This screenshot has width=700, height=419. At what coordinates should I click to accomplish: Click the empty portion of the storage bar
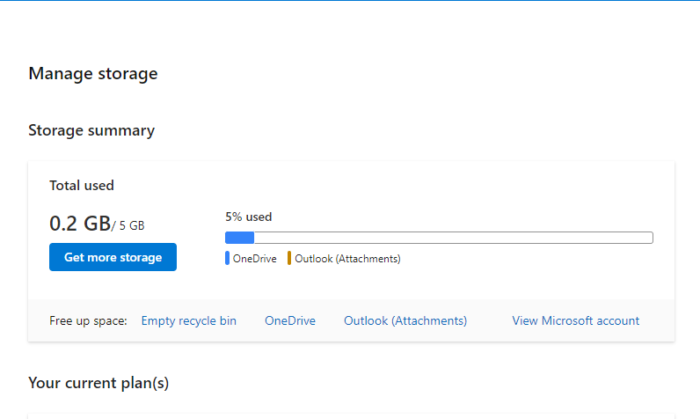450,238
